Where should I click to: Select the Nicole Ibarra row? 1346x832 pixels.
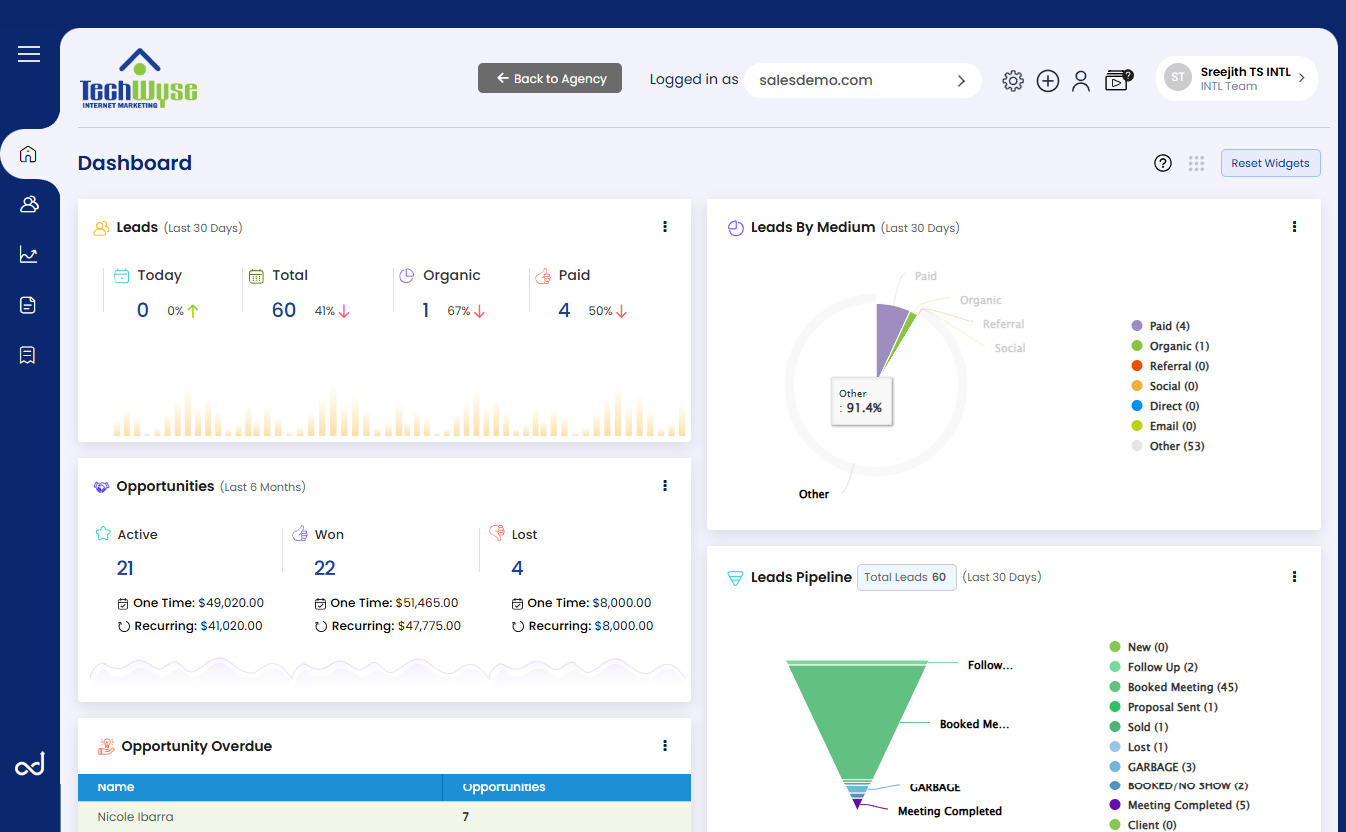(384, 817)
